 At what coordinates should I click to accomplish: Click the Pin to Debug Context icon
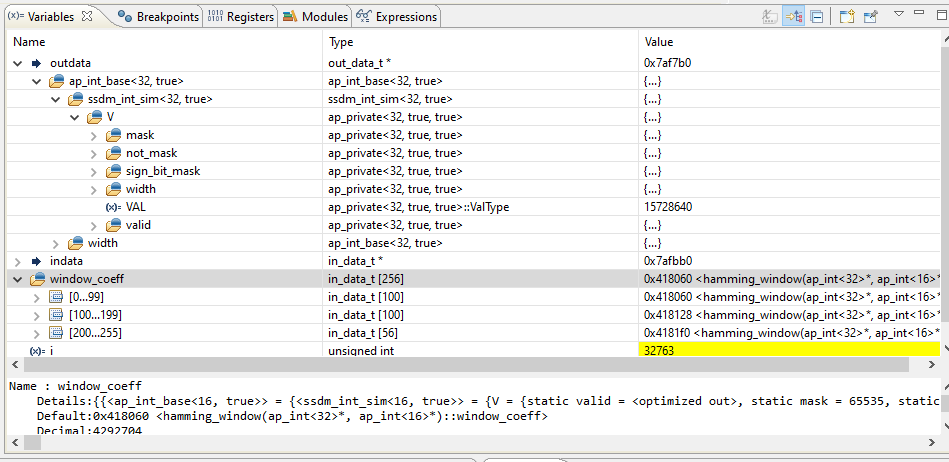click(x=870, y=17)
